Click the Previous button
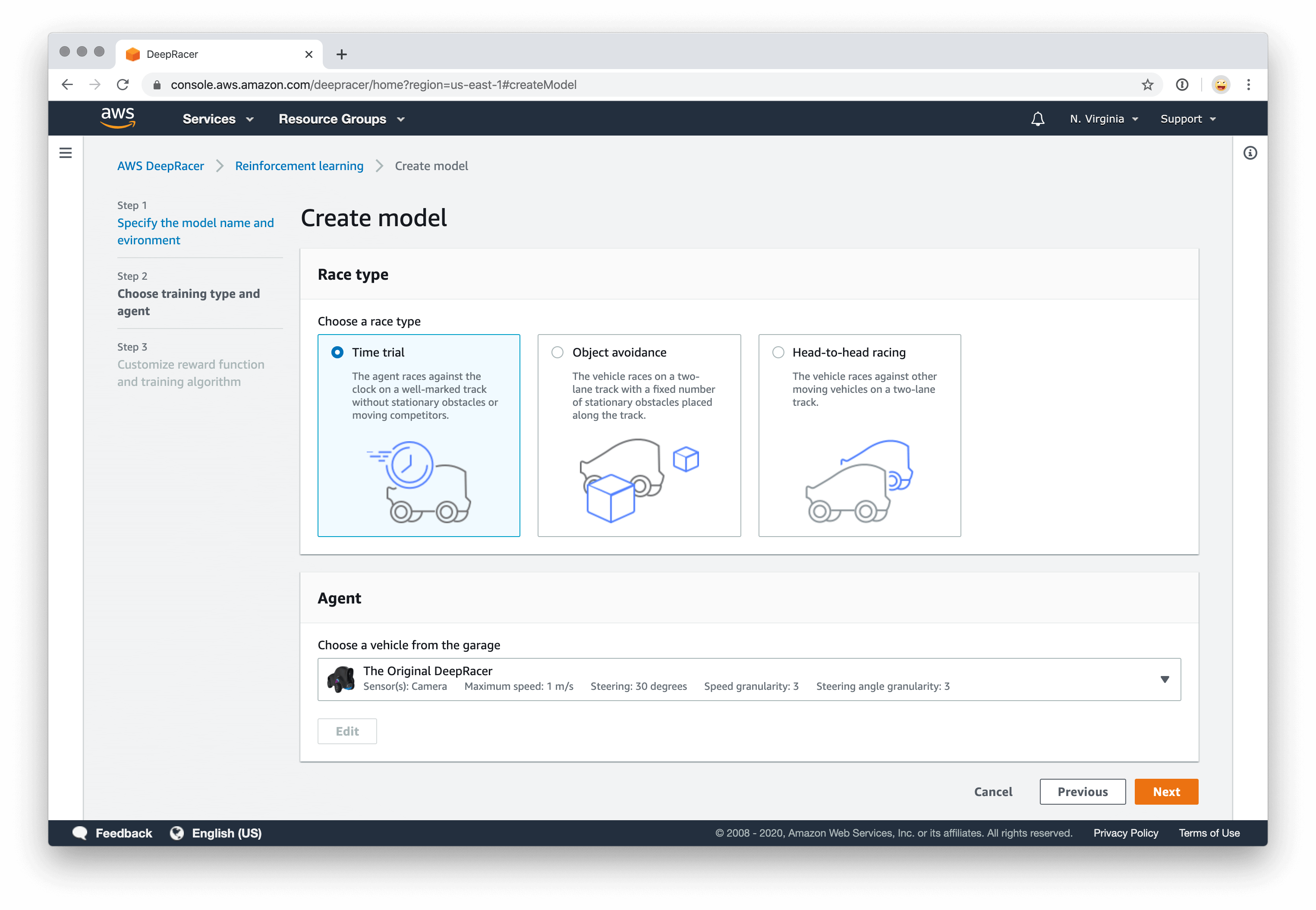The width and height of the screenshot is (1316, 910). pyautogui.click(x=1082, y=791)
